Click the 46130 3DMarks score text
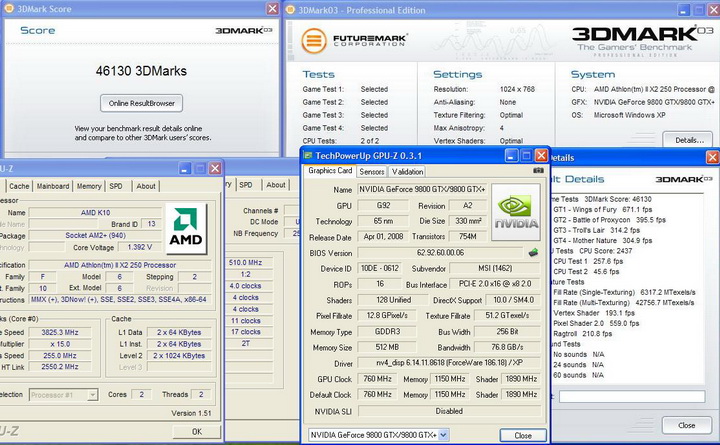This screenshot has height=445, width=720. point(141,71)
